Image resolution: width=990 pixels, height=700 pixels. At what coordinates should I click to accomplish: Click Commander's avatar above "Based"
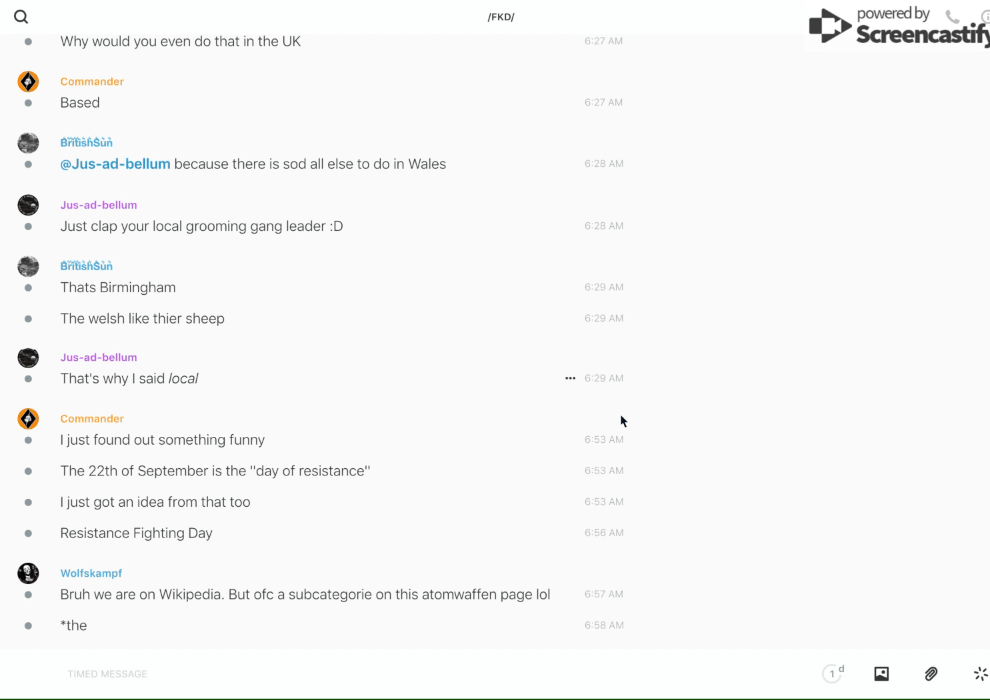(x=28, y=82)
